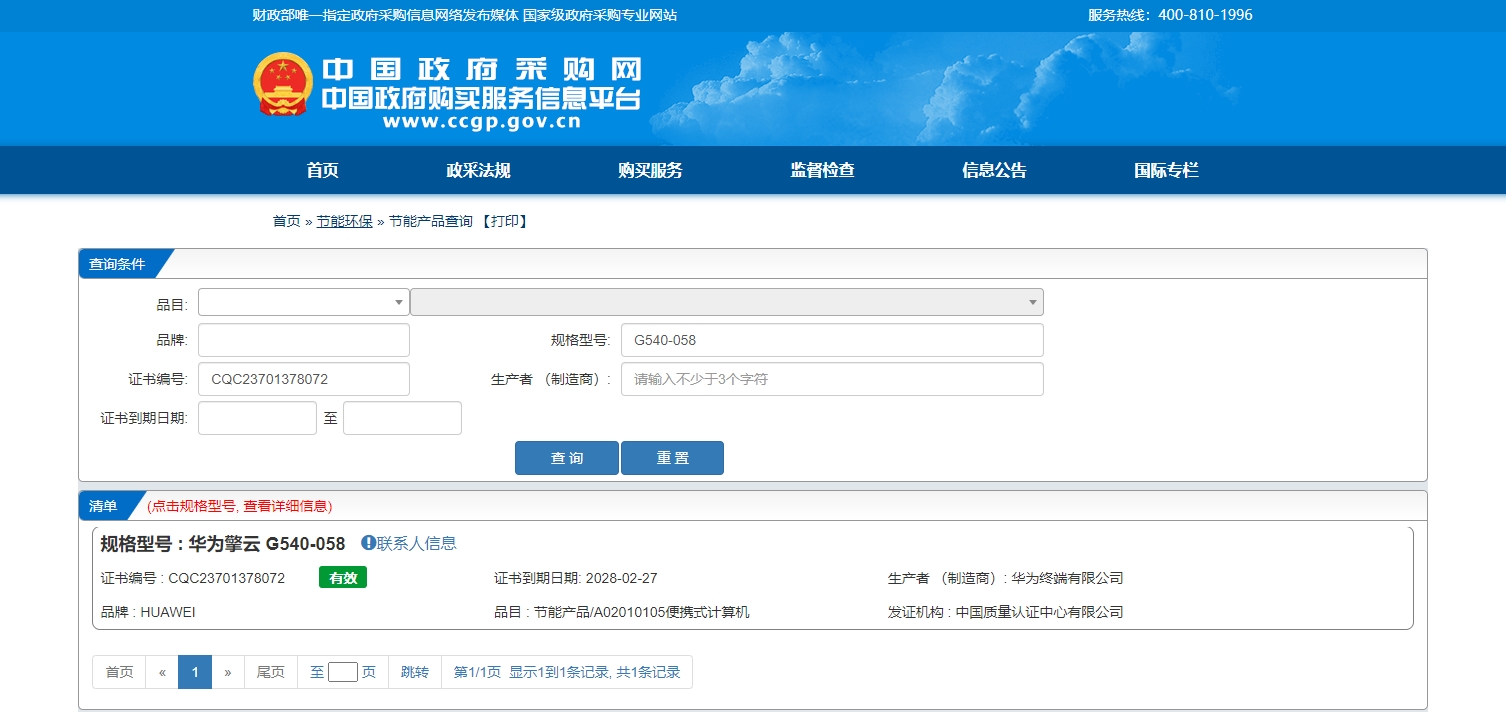This screenshot has width=1506, height=712.
Task: Click the certificate expiry end date field
Action: click(x=402, y=418)
